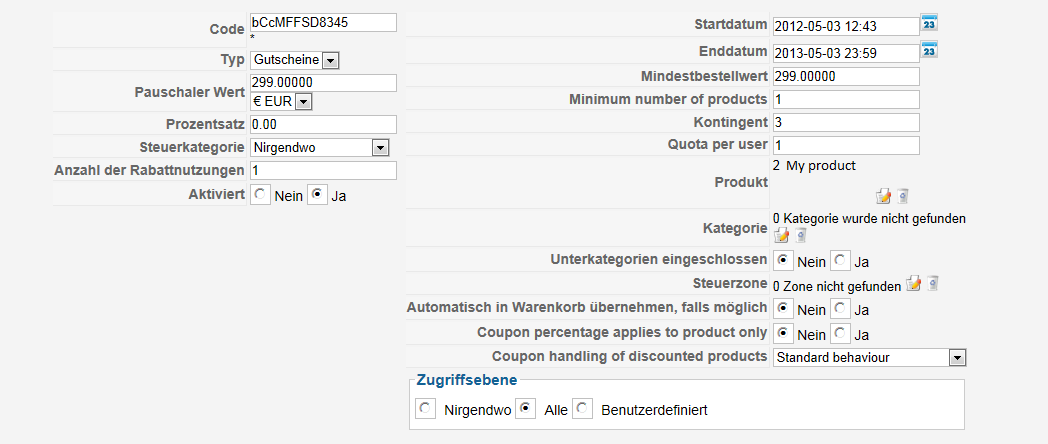Set Aktiviert to Nein

point(260,196)
